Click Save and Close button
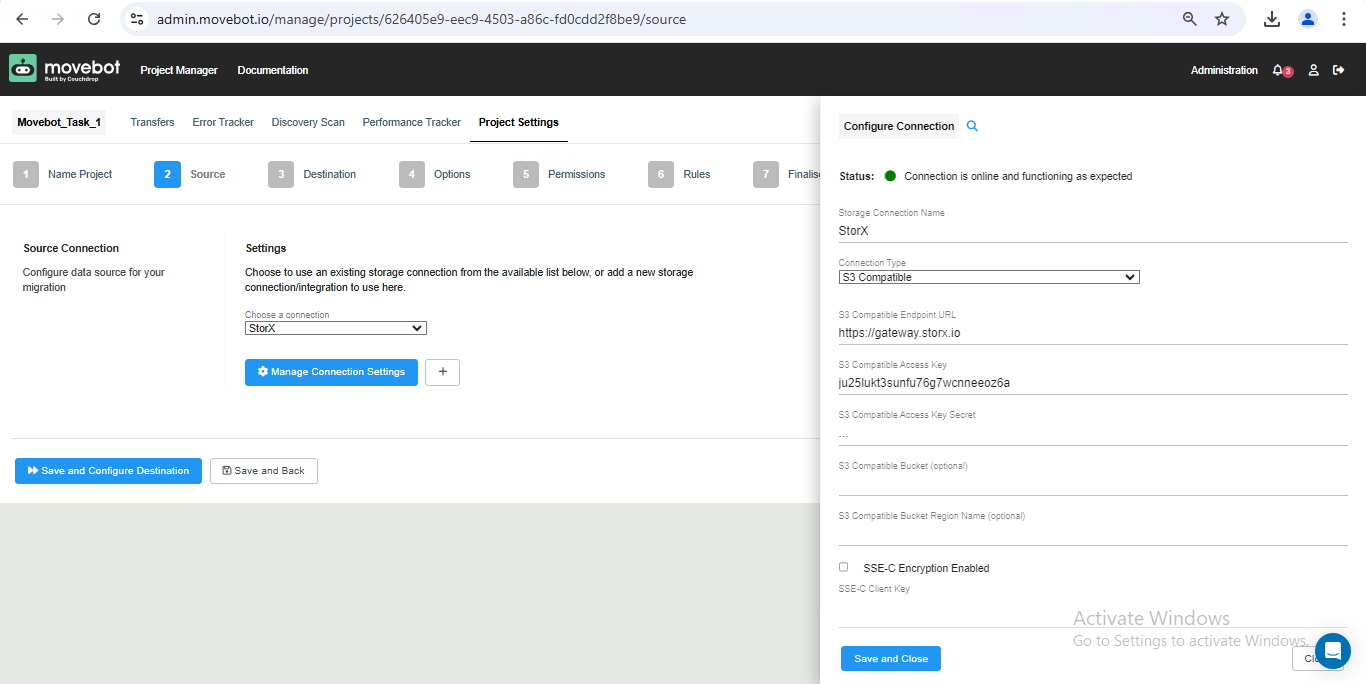 [891, 659]
